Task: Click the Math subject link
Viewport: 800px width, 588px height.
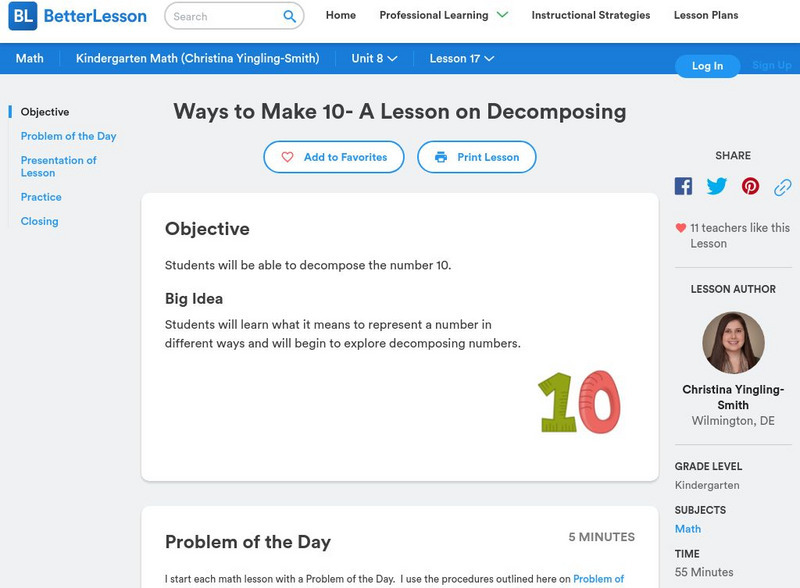Action: pyautogui.click(x=688, y=529)
